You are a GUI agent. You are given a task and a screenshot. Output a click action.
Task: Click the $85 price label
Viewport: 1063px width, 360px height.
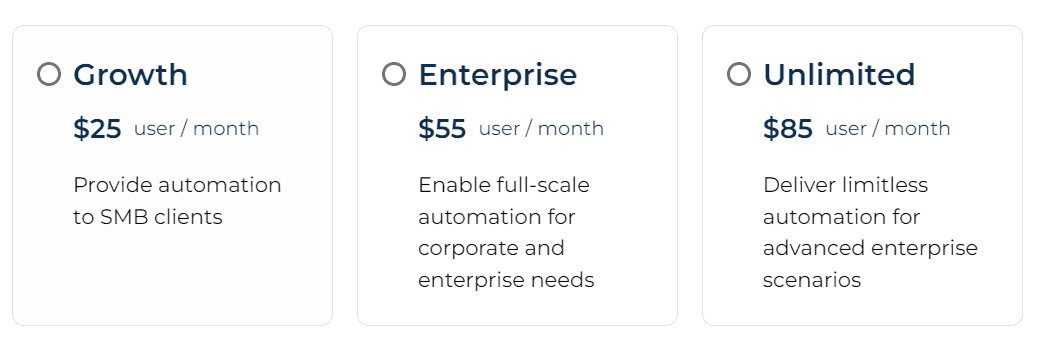pyautogui.click(x=788, y=128)
